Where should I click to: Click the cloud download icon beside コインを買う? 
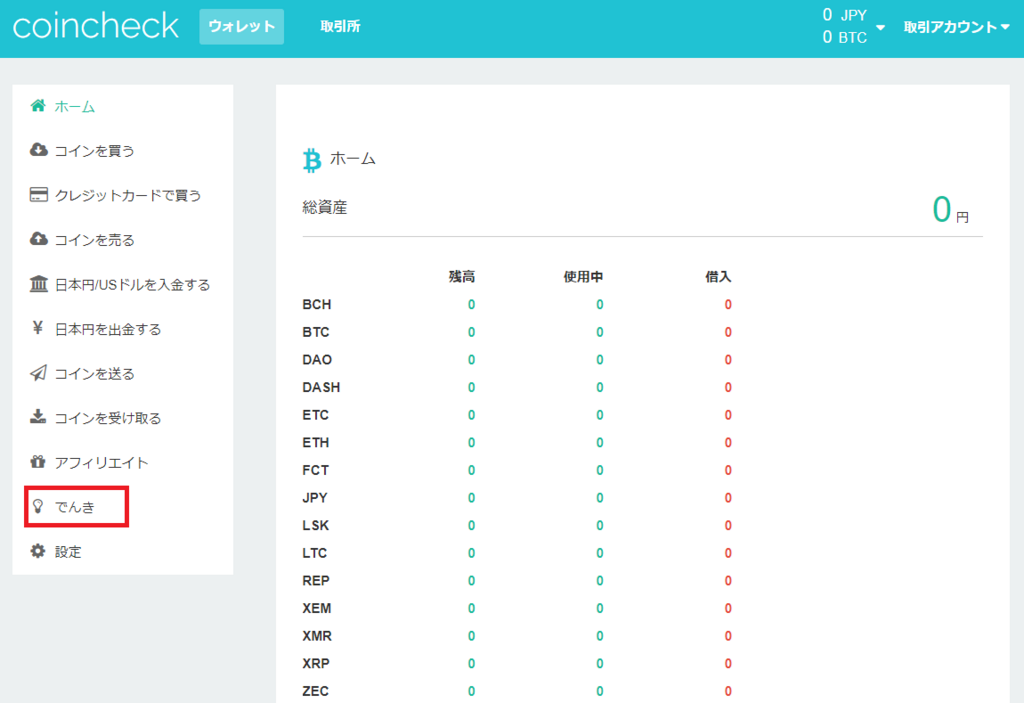pos(39,150)
